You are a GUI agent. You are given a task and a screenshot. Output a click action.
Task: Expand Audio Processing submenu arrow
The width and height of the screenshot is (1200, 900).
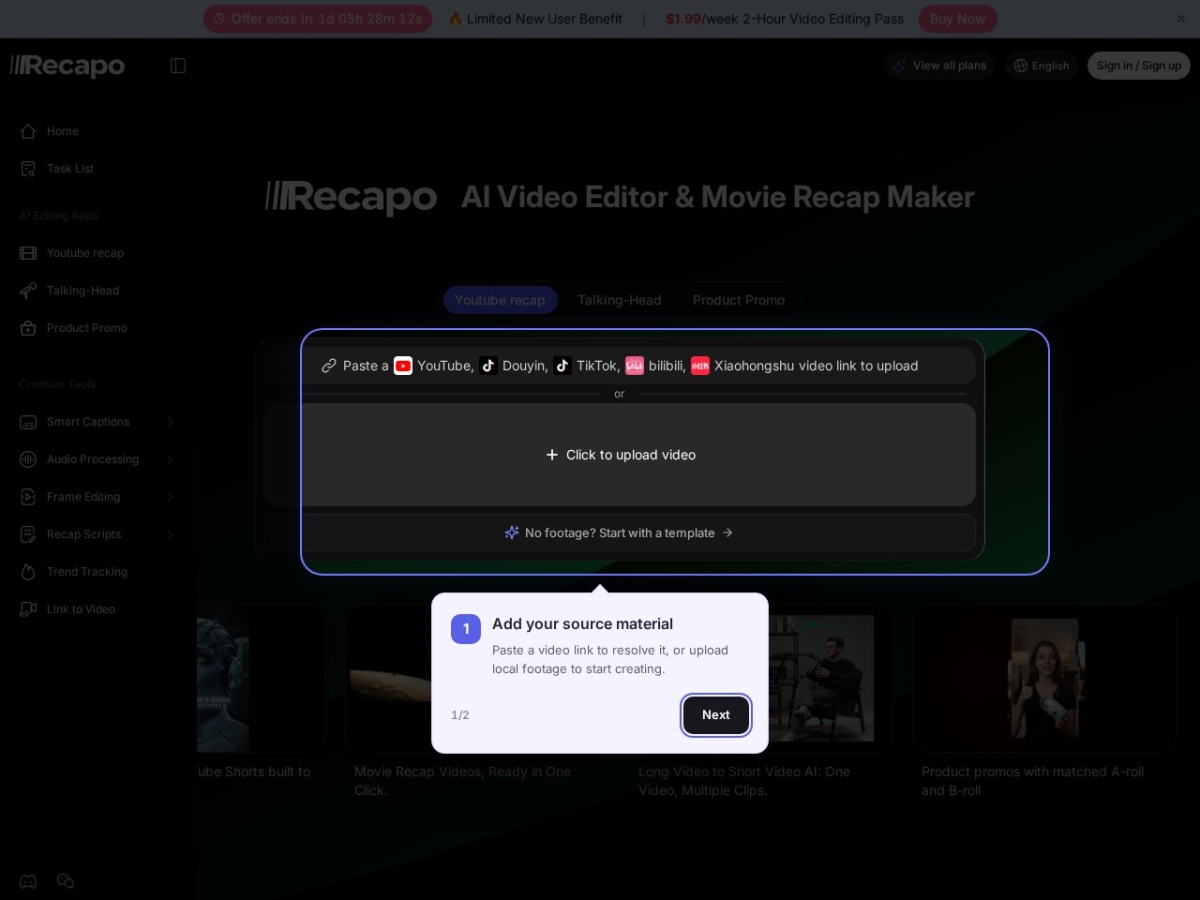[170, 459]
